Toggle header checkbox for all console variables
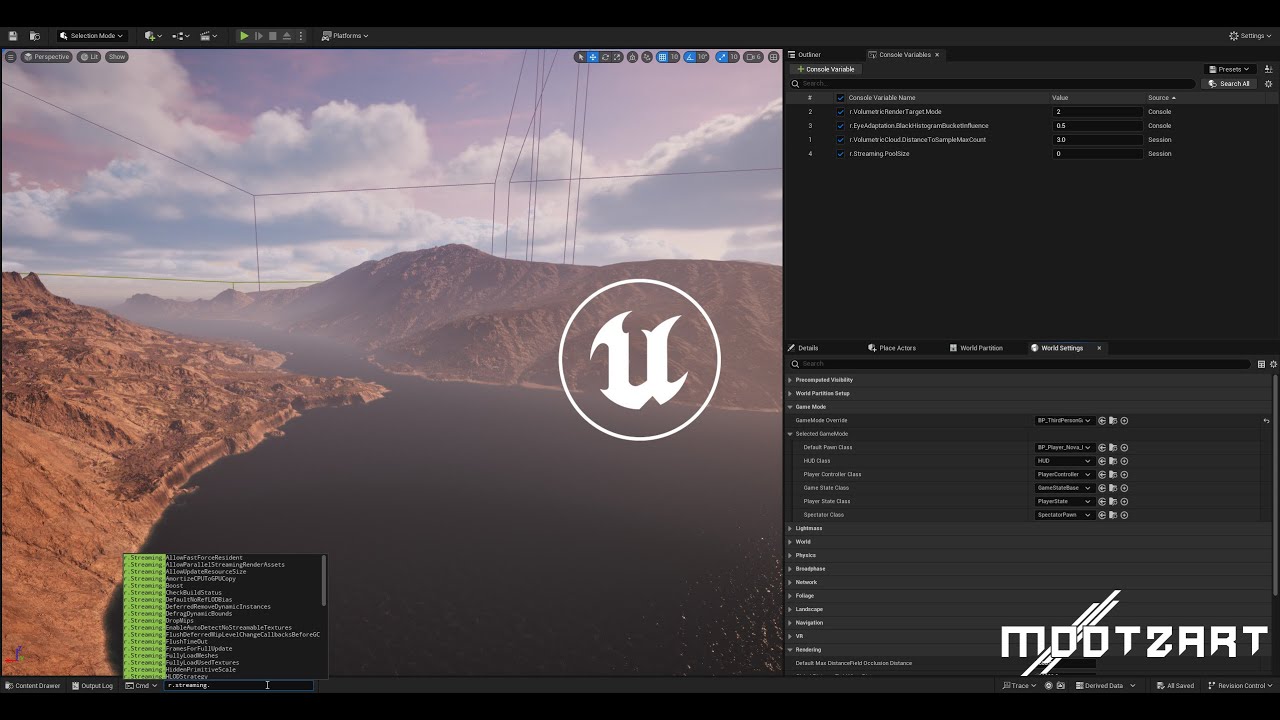This screenshot has width=1280, height=720. click(840, 98)
